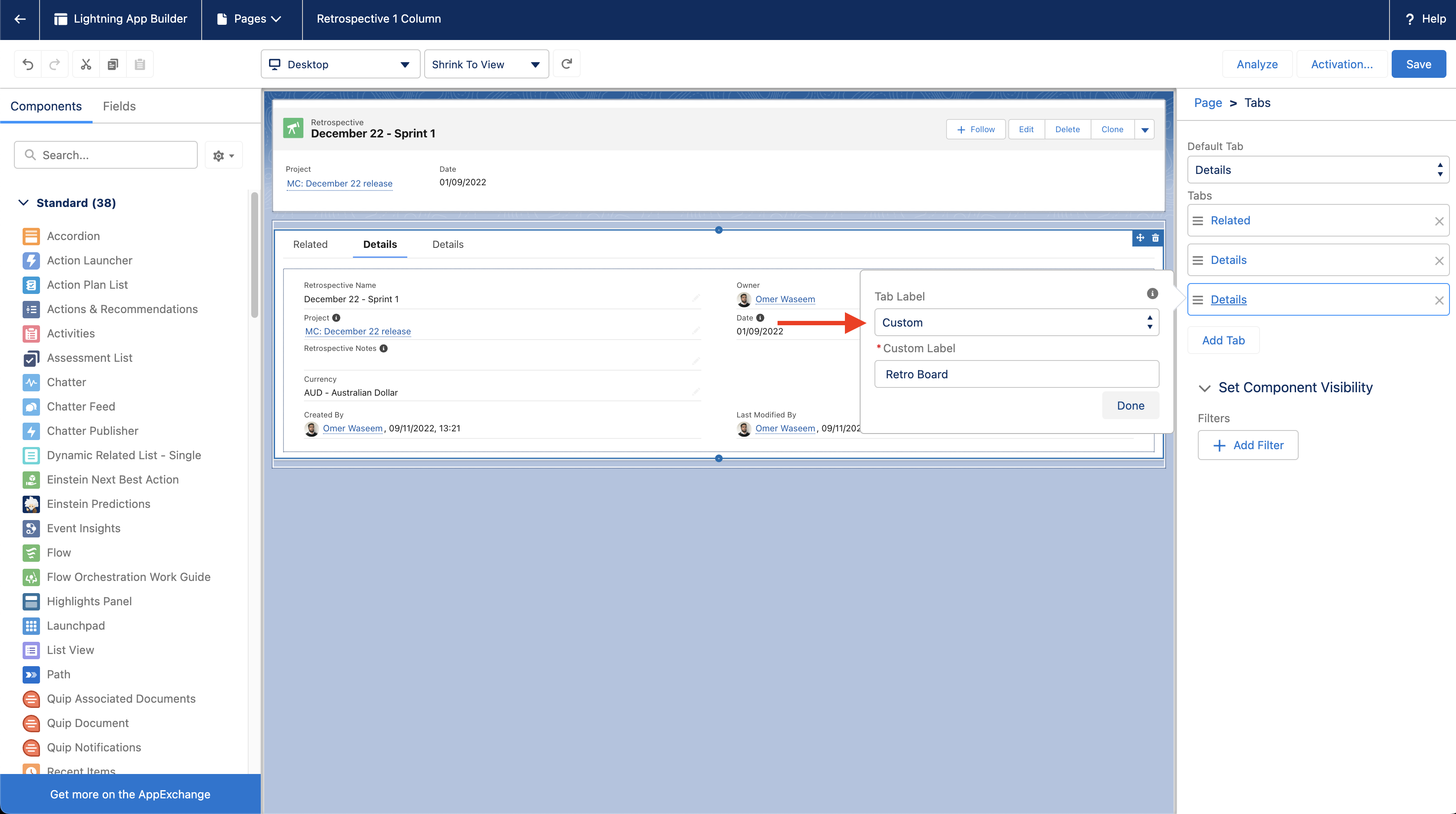Open Lightning App Builder menu item
The image size is (1456, 814).
point(120,19)
